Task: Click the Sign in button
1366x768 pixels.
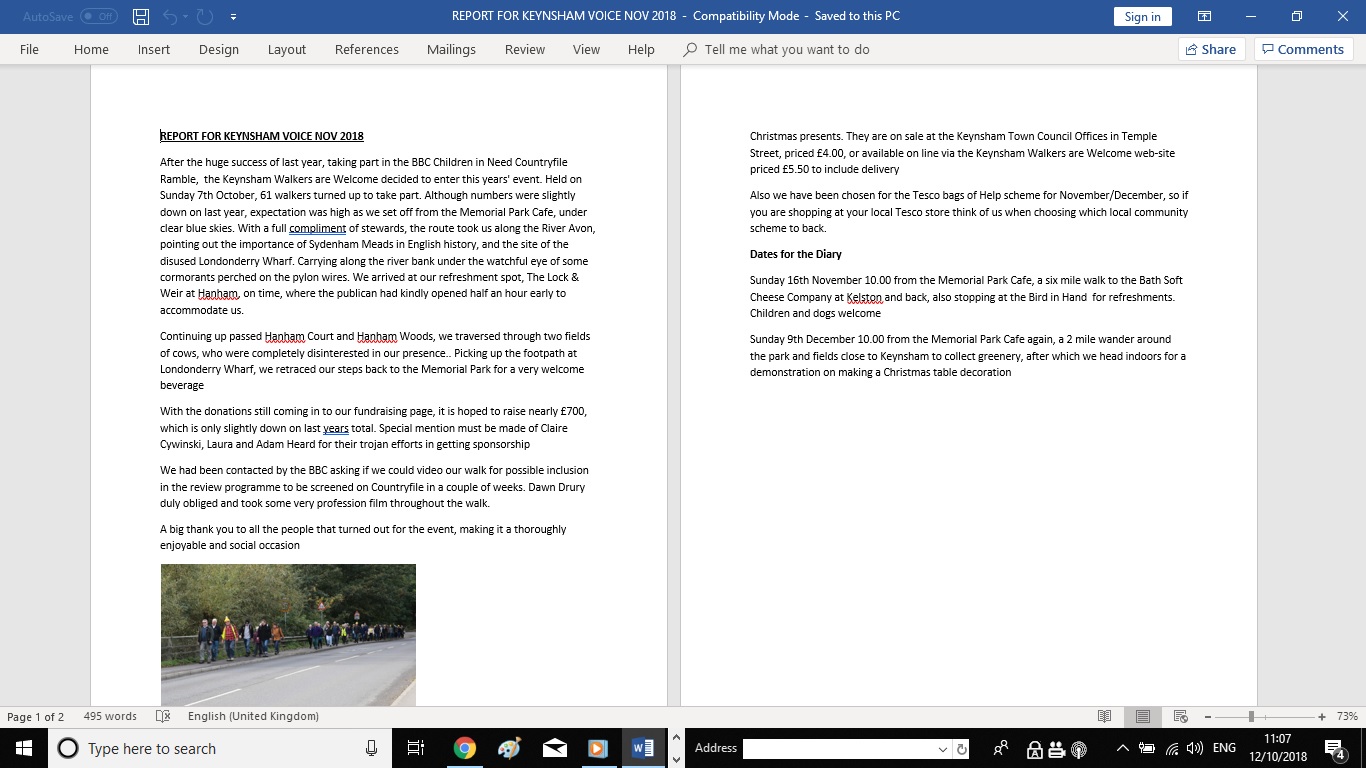Action: [1142, 17]
